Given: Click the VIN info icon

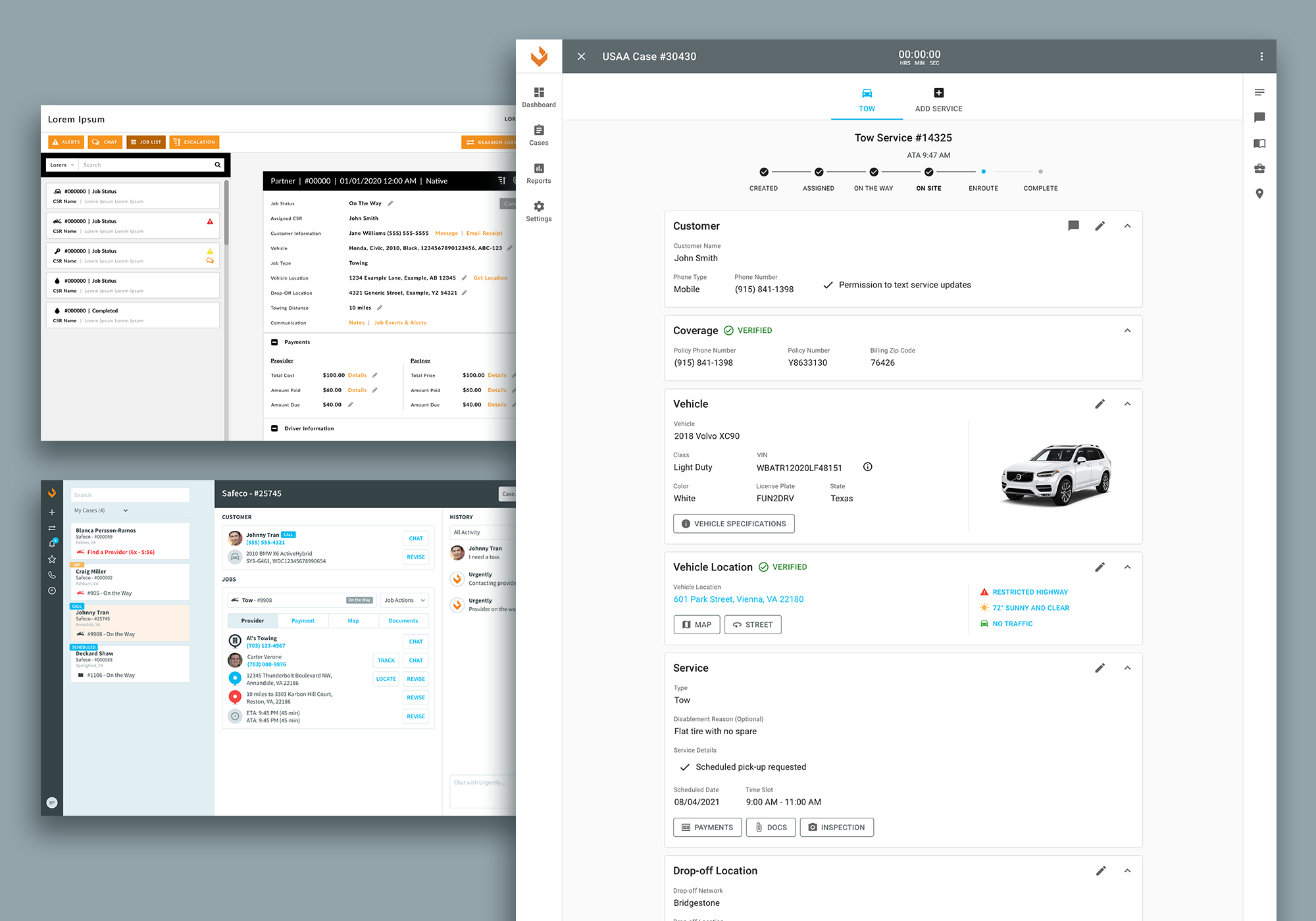Looking at the screenshot, I should [867, 467].
